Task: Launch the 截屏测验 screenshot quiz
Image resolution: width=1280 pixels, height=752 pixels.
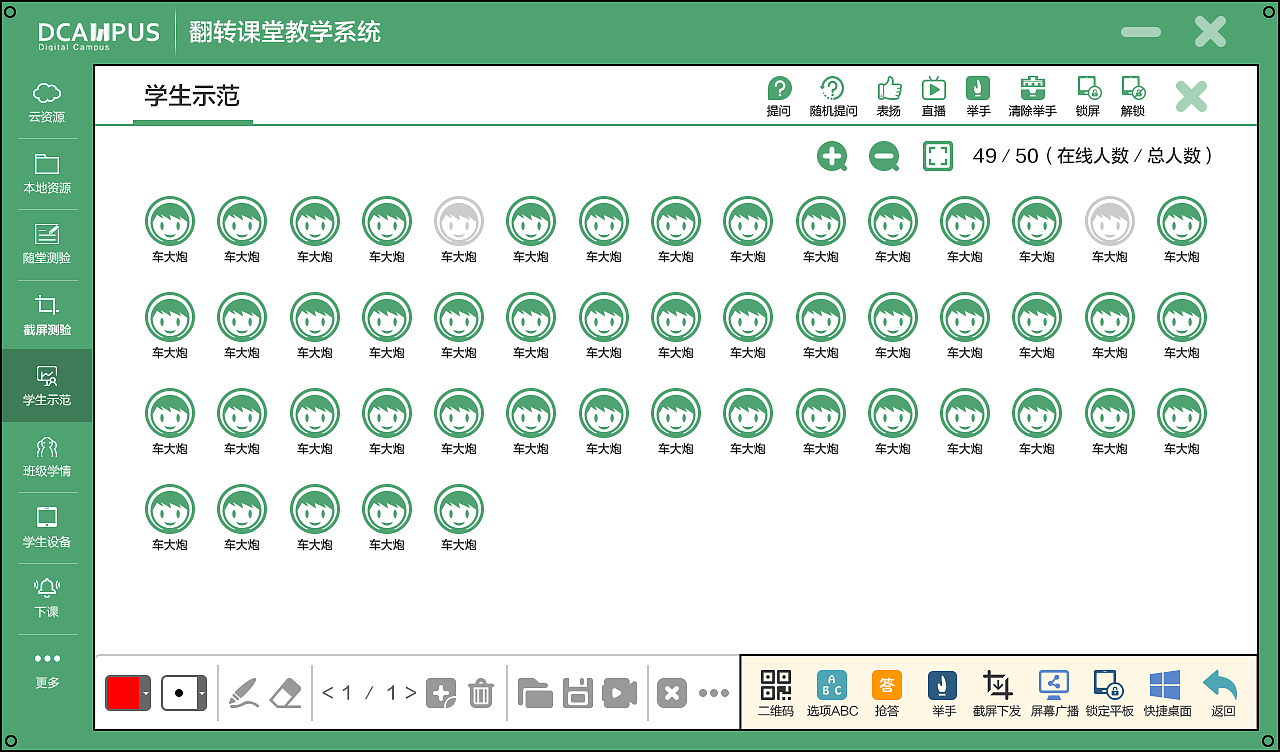Action: pos(47,316)
